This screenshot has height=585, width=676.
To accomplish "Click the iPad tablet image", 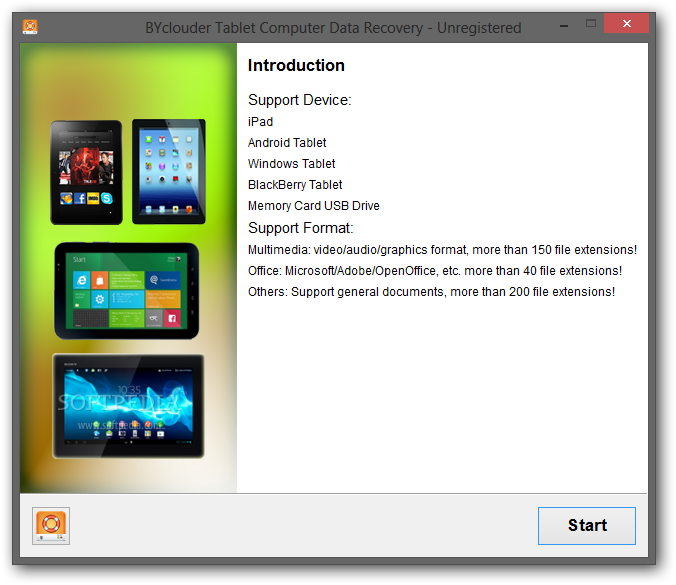I will (169, 172).
